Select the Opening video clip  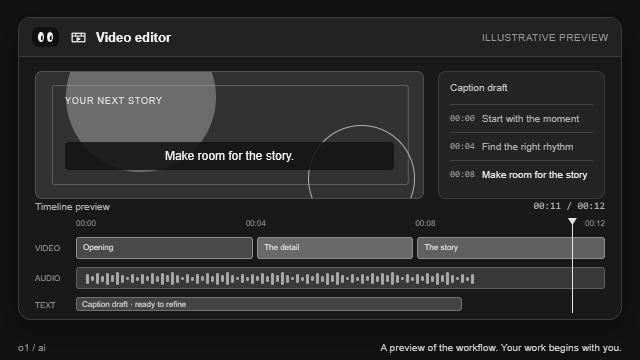pyautogui.click(x=164, y=248)
